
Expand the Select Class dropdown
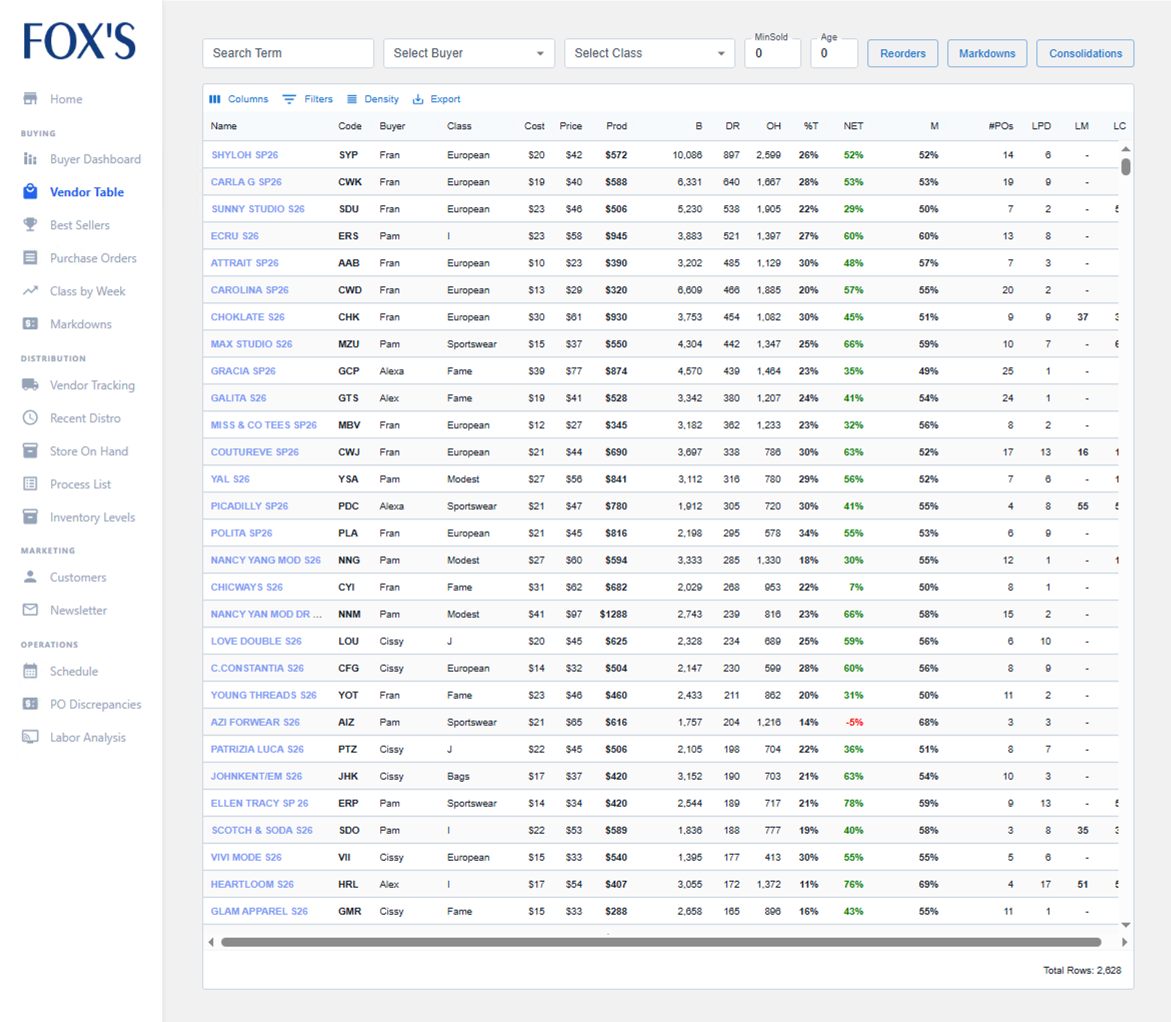coord(649,53)
